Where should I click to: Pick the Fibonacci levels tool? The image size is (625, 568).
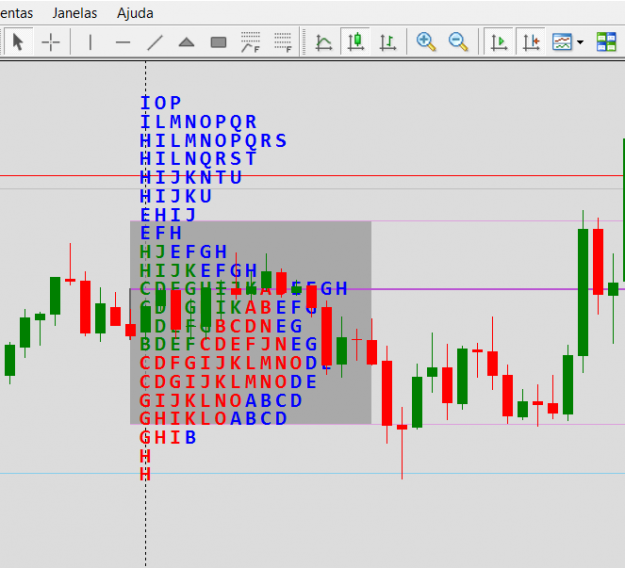coord(283,42)
